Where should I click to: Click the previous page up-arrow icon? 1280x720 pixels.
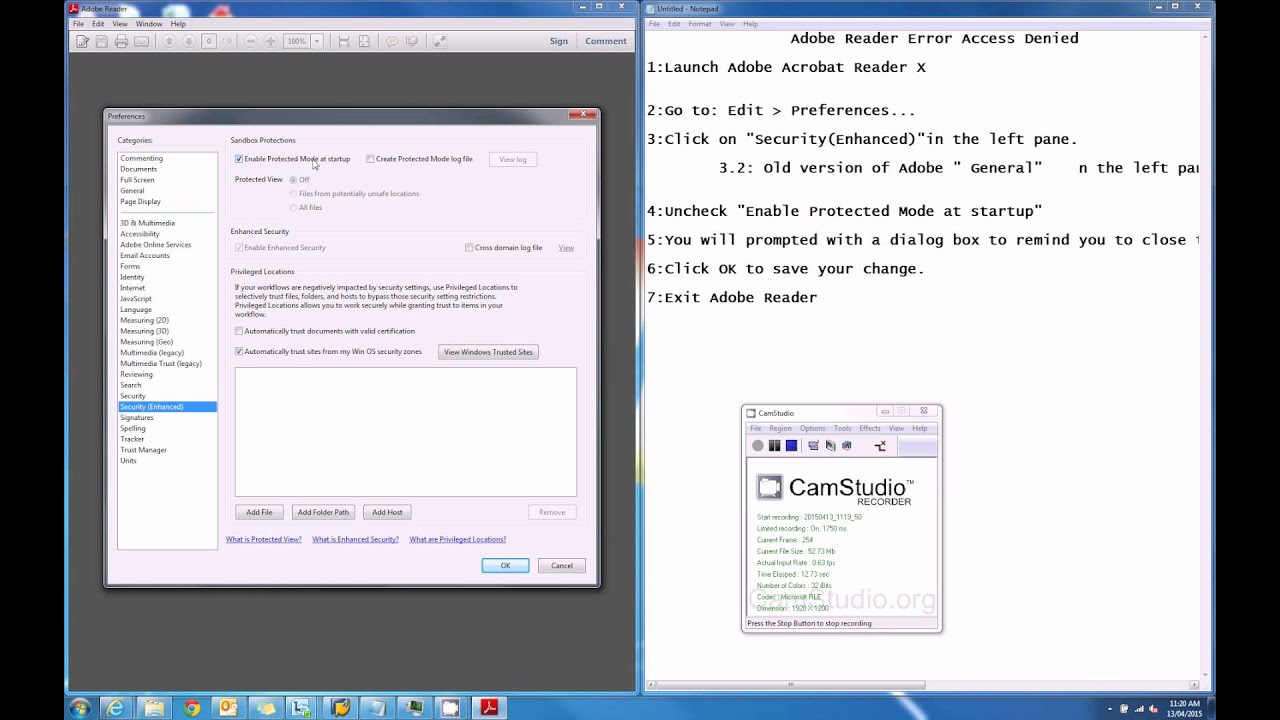169,41
